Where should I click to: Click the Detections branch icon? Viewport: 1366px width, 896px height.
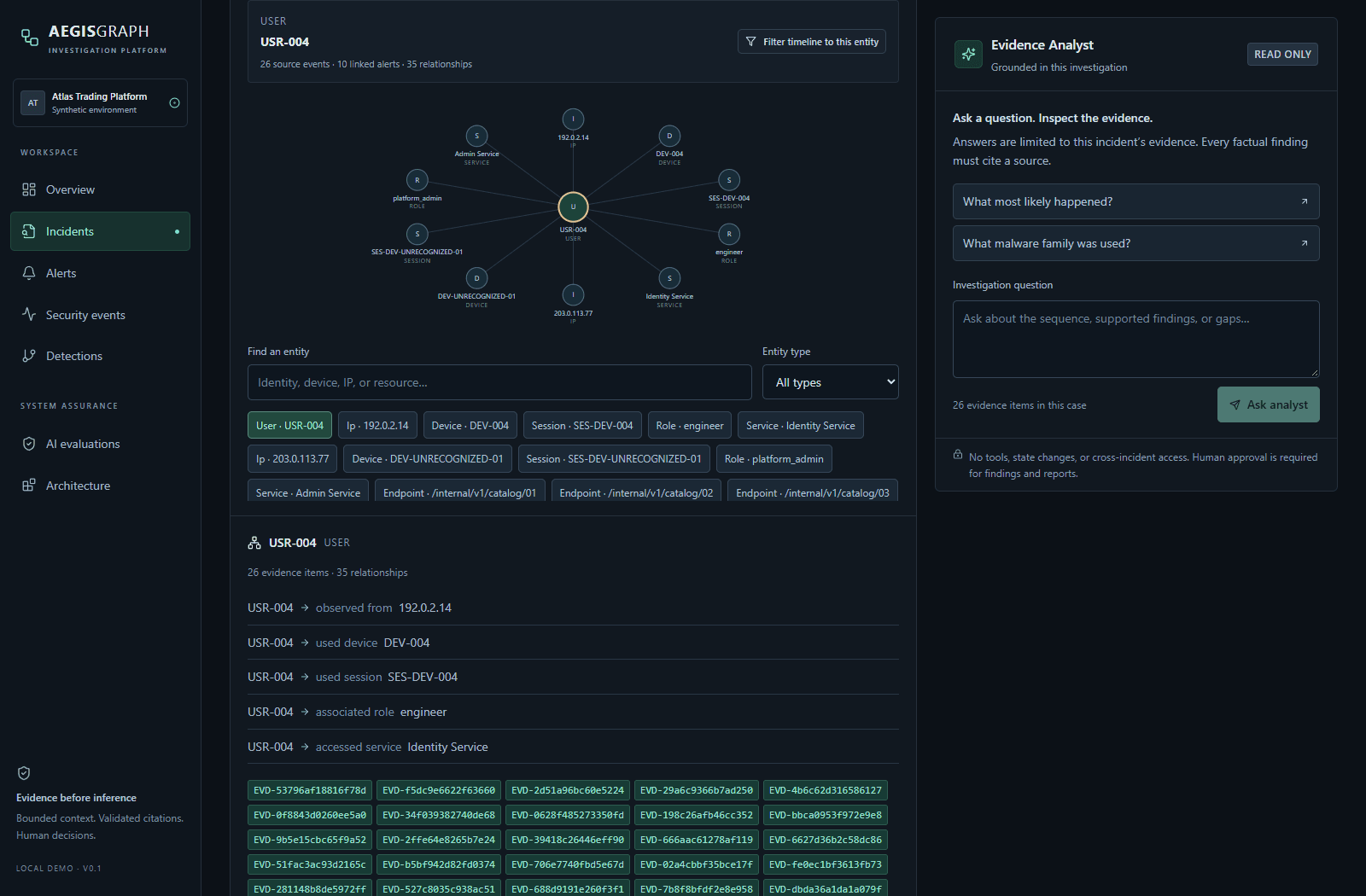click(29, 356)
